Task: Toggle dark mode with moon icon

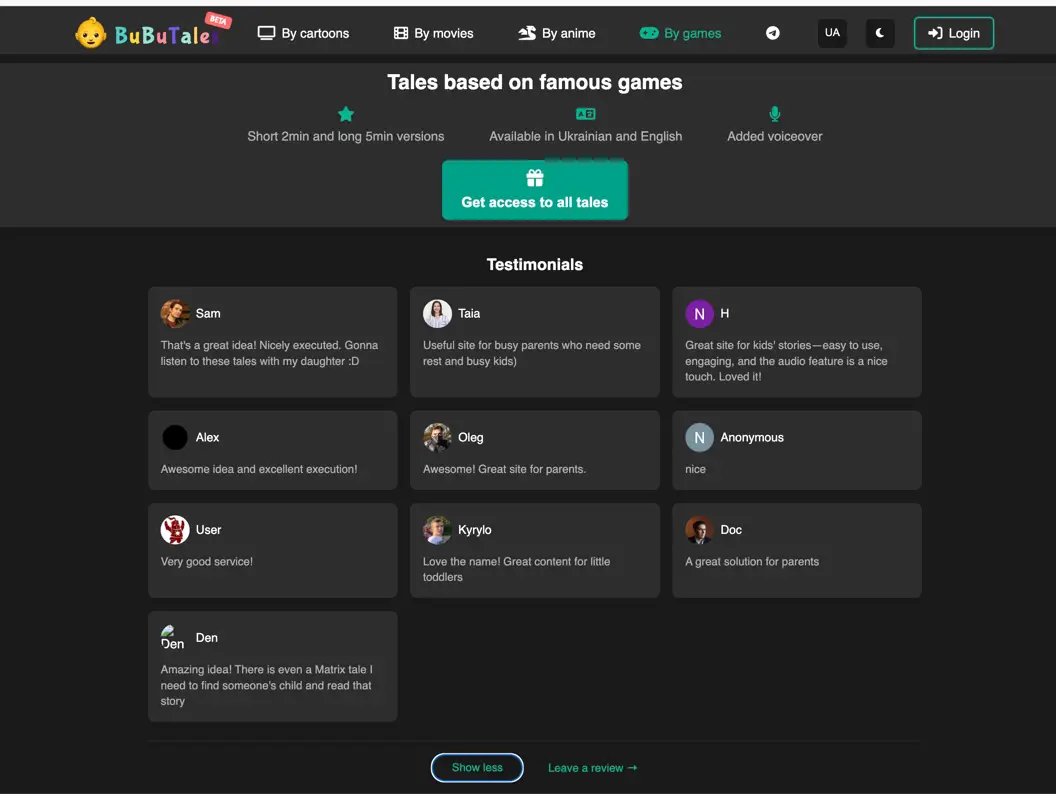Action: (880, 33)
